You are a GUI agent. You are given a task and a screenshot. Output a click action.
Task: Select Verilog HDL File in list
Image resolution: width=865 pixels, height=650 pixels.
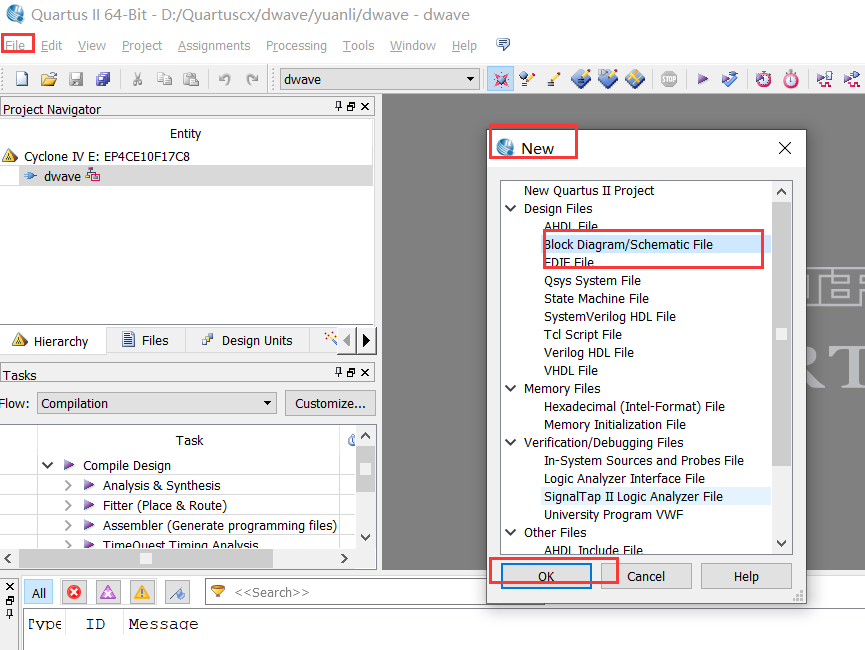click(x=589, y=352)
